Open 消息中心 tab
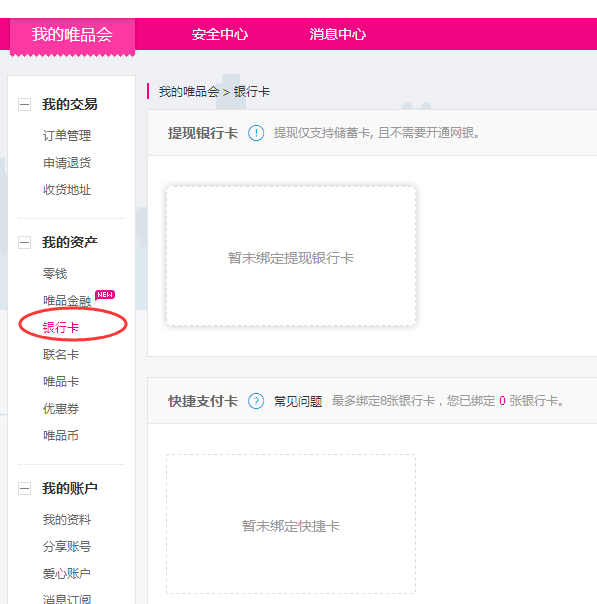Image resolution: width=597 pixels, height=604 pixels. (338, 34)
